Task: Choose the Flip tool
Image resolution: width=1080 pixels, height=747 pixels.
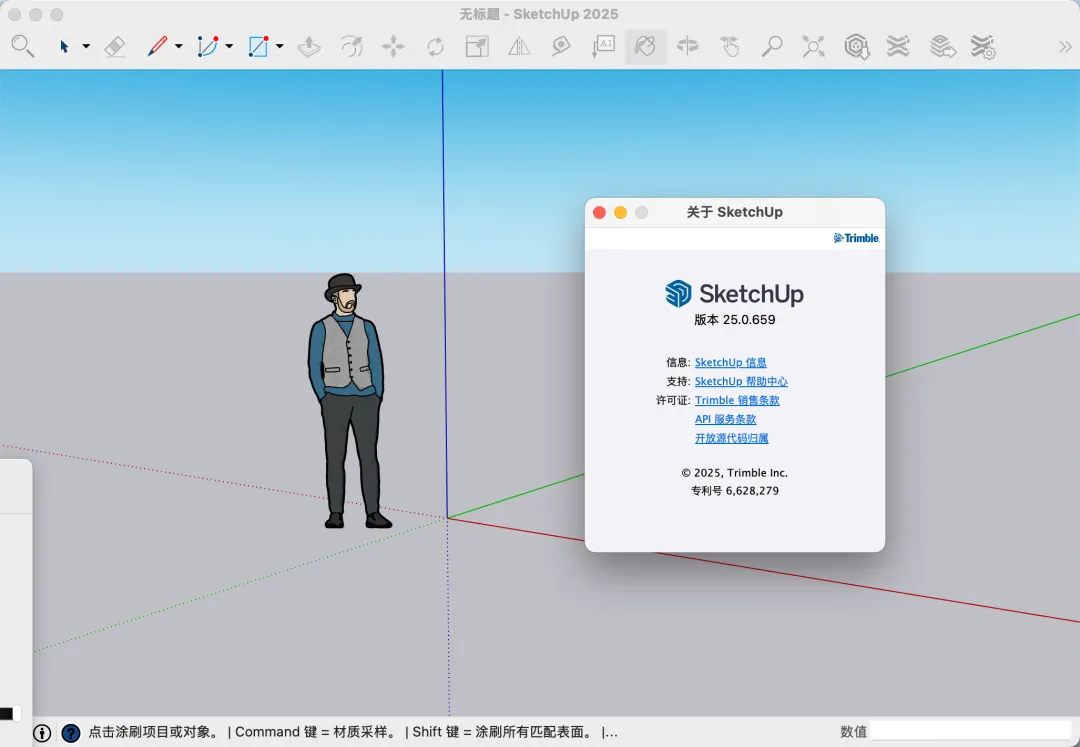Action: tap(519, 47)
